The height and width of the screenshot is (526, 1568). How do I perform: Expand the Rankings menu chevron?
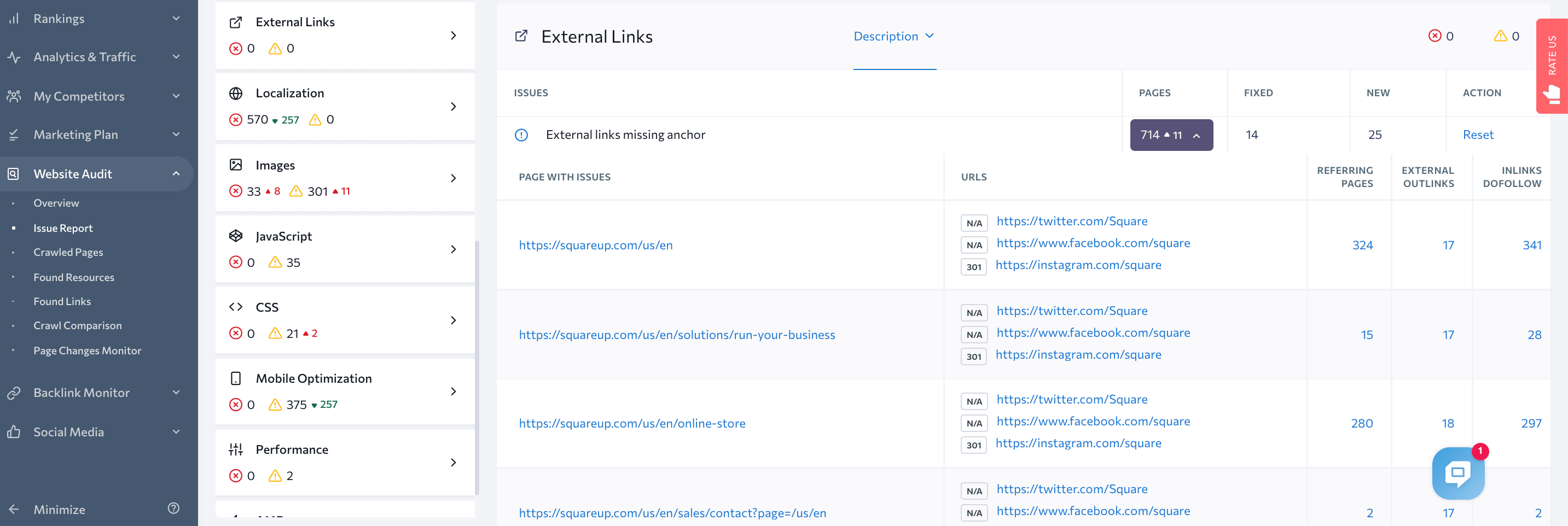176,18
